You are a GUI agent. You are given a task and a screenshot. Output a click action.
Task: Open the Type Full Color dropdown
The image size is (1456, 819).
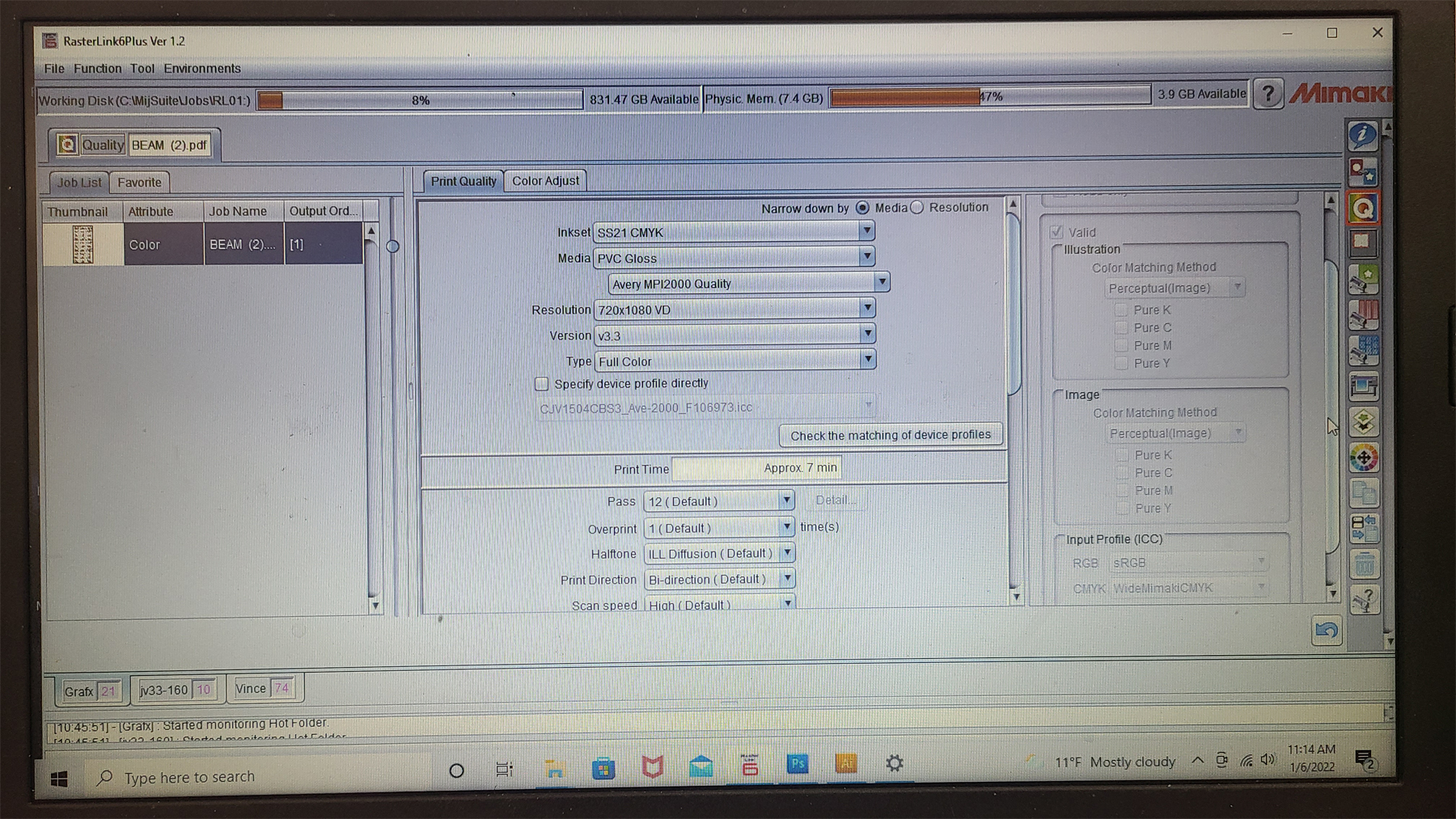pyautogui.click(x=735, y=361)
